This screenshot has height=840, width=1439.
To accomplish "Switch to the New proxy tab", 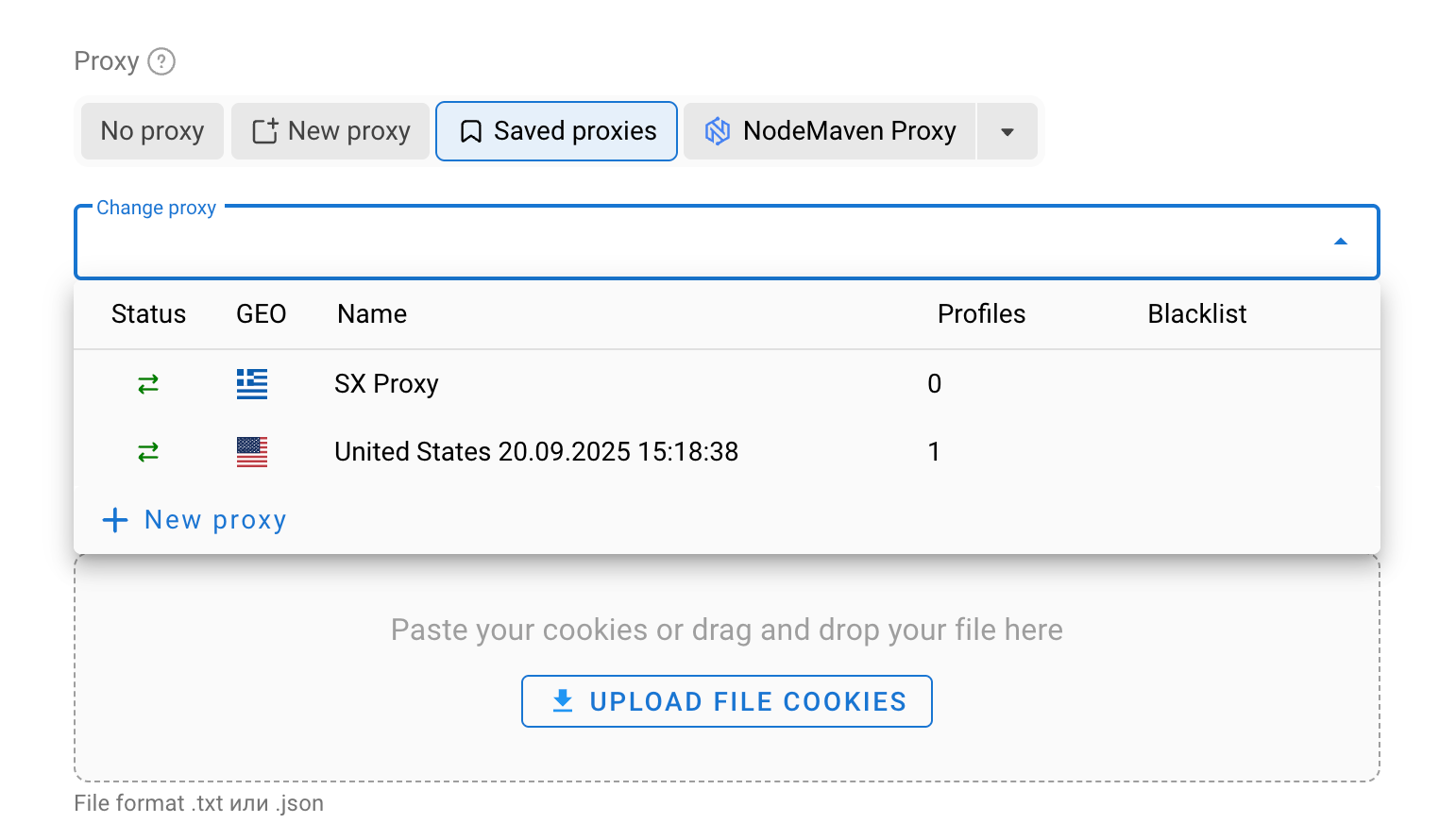I will [330, 131].
